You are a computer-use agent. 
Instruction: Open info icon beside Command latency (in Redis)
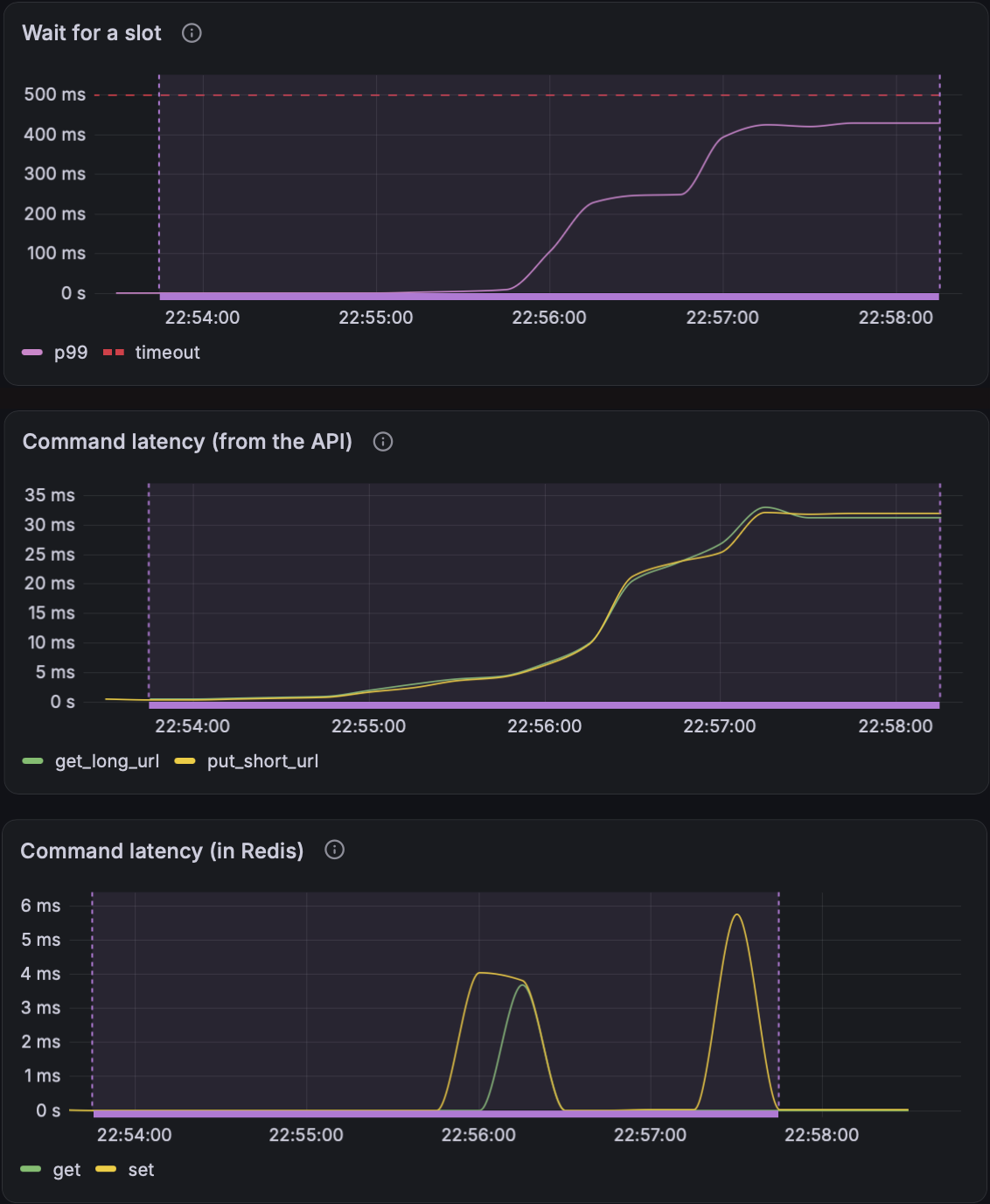click(x=334, y=850)
